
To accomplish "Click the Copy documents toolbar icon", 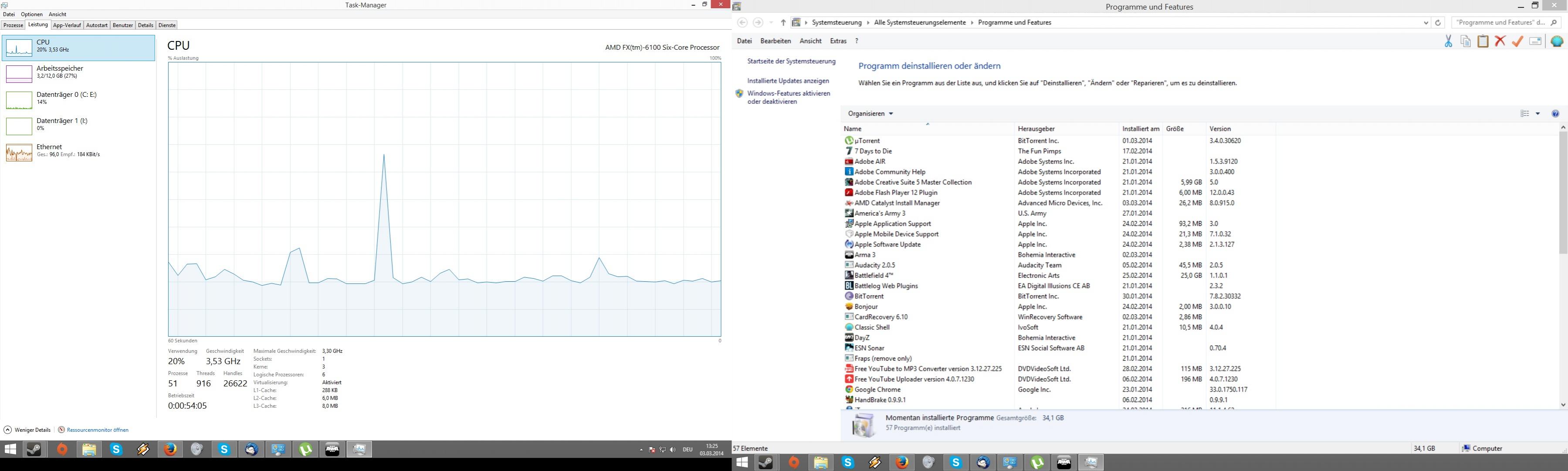I will pyautogui.click(x=1466, y=41).
